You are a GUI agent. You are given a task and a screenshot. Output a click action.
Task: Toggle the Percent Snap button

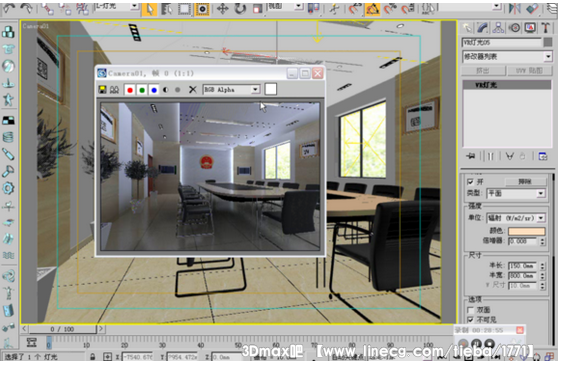coord(390,9)
